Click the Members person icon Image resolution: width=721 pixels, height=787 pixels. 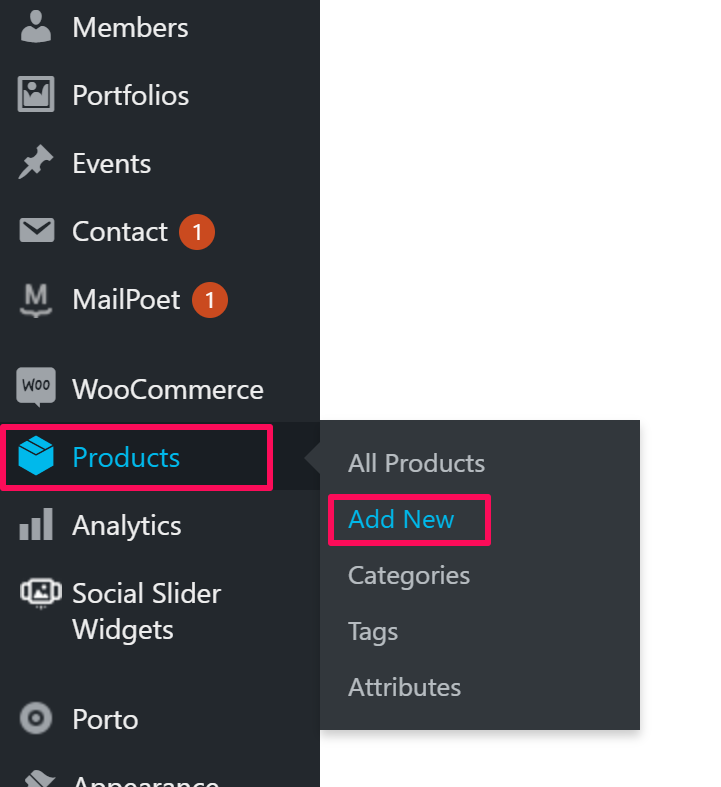(x=36, y=27)
